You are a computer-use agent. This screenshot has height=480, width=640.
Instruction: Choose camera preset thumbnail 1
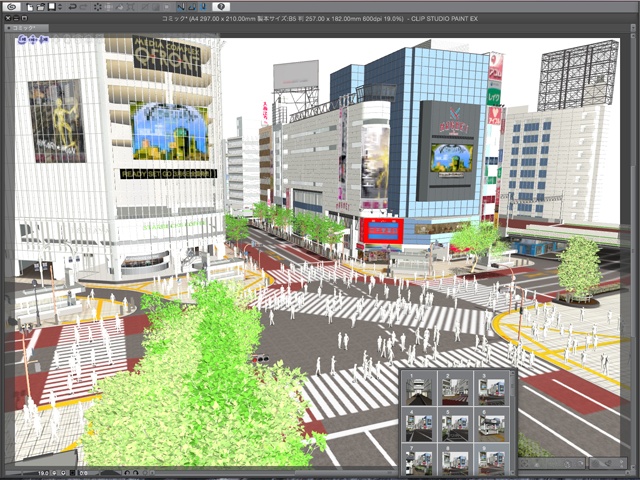pyautogui.click(x=419, y=389)
